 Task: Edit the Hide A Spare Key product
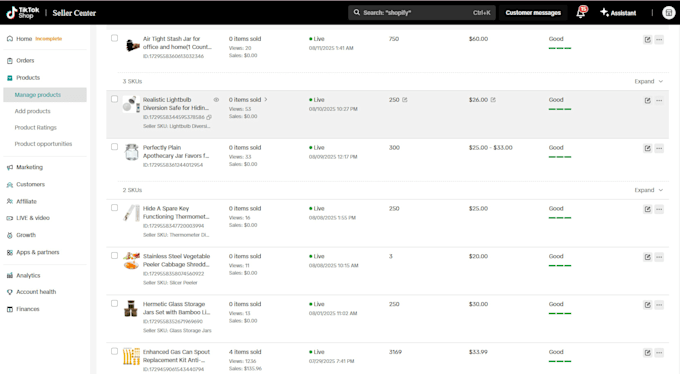[x=647, y=209]
